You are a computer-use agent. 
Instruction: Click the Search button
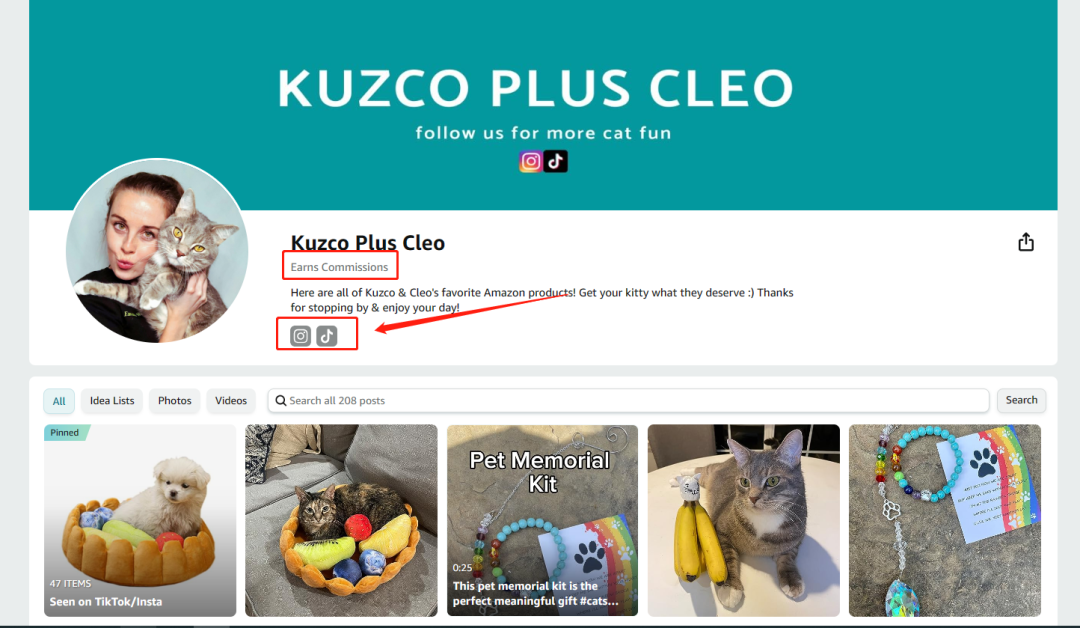[1021, 400]
